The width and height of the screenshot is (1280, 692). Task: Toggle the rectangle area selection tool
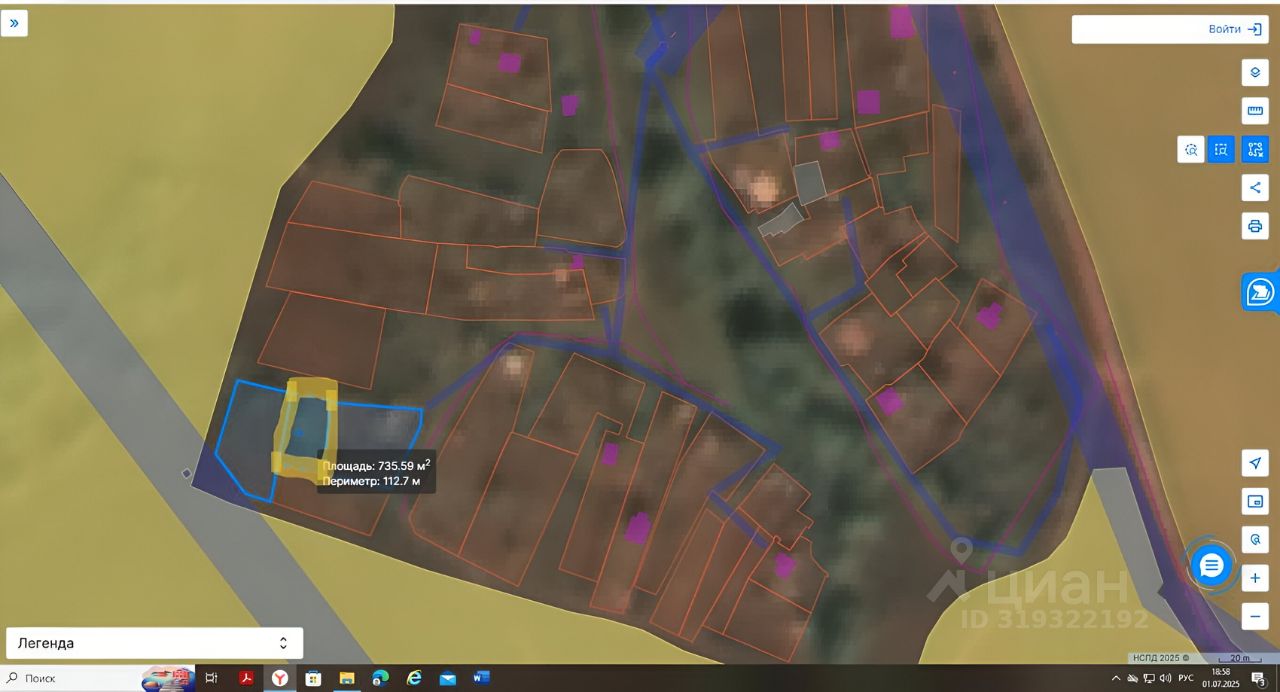tap(1221, 150)
